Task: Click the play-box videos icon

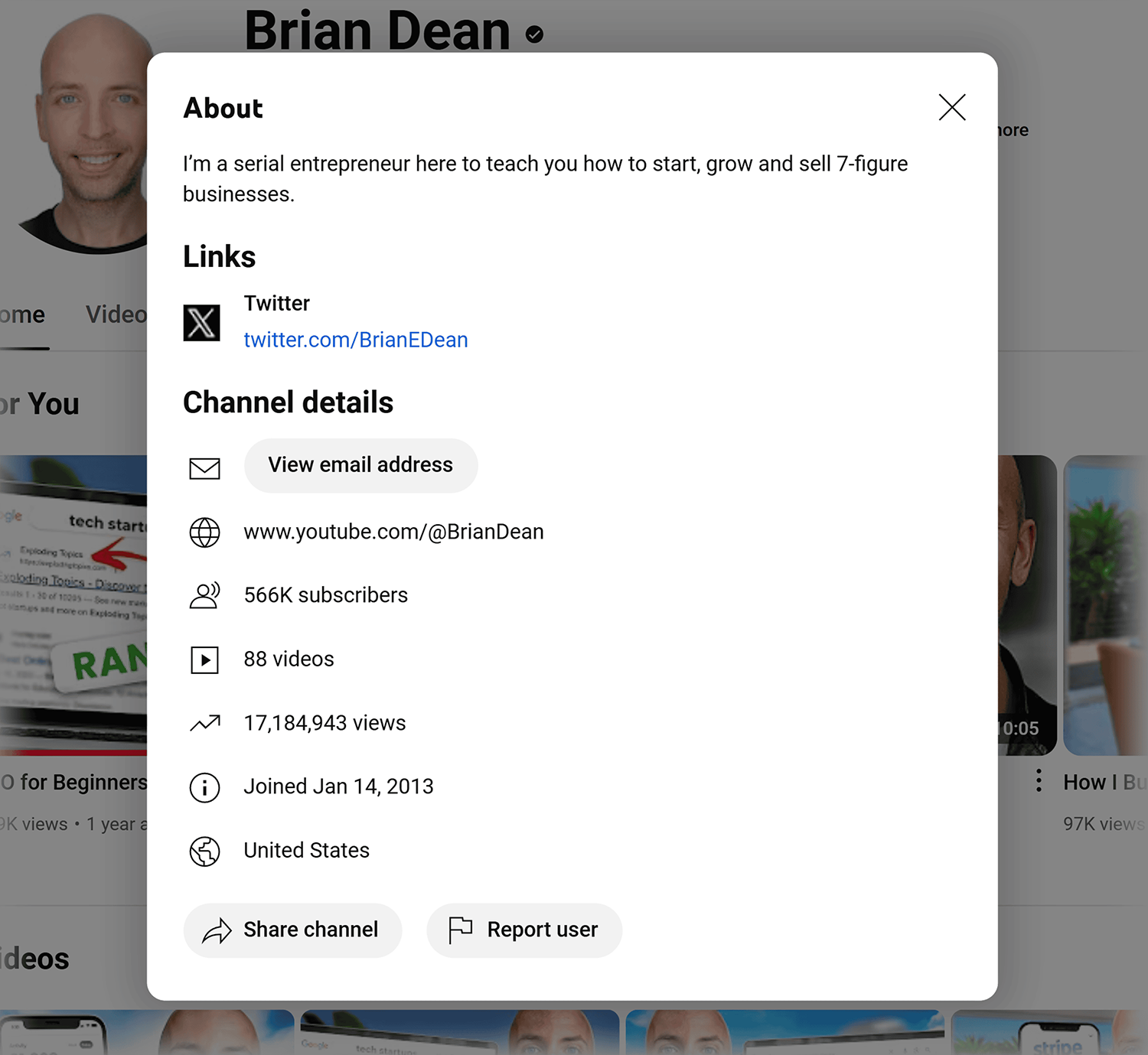Action: [204, 659]
